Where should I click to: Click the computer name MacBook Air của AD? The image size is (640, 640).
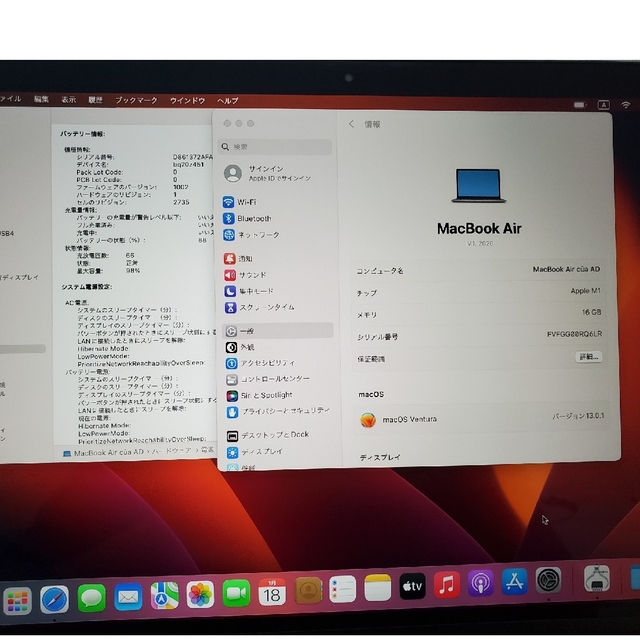click(x=566, y=269)
